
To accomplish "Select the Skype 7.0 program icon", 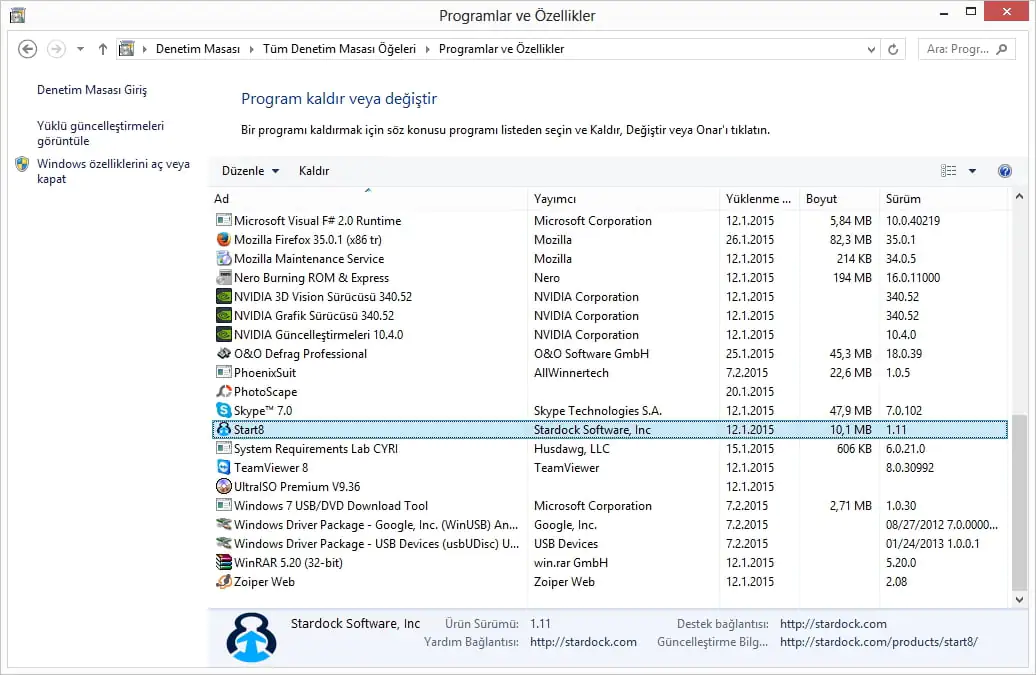I will [x=224, y=411].
